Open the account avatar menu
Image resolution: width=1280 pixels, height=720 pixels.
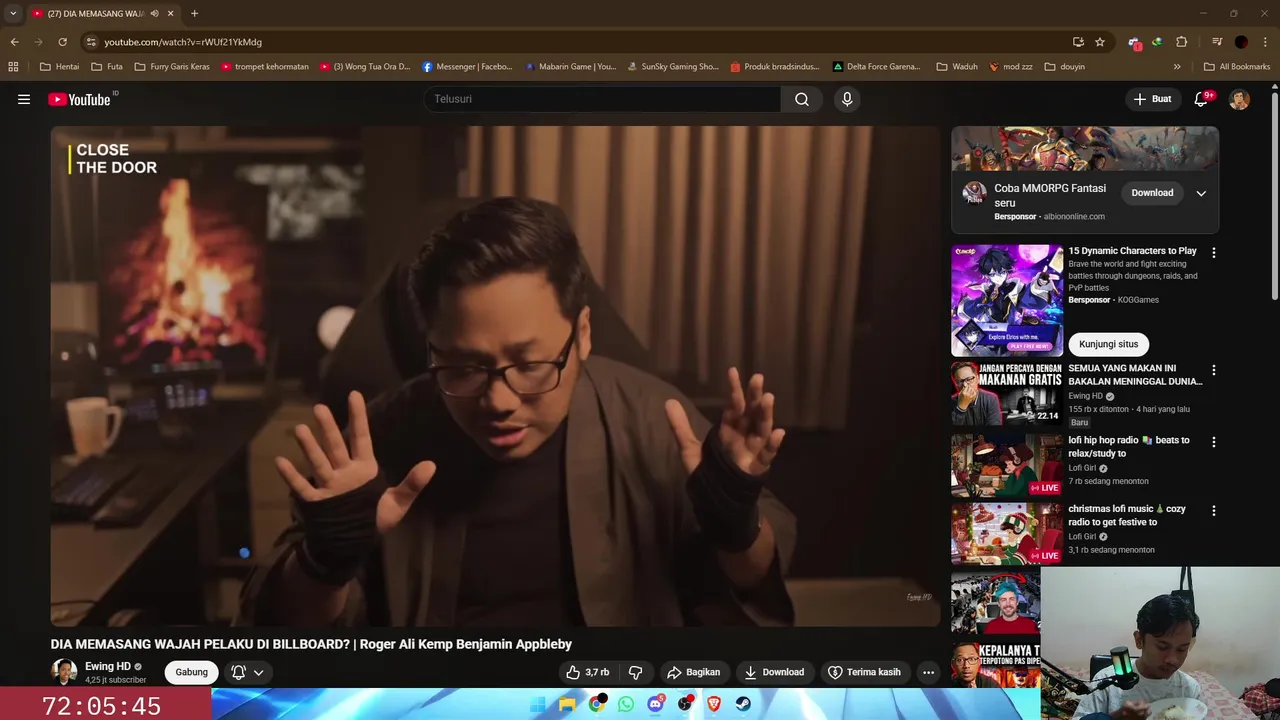1239,99
